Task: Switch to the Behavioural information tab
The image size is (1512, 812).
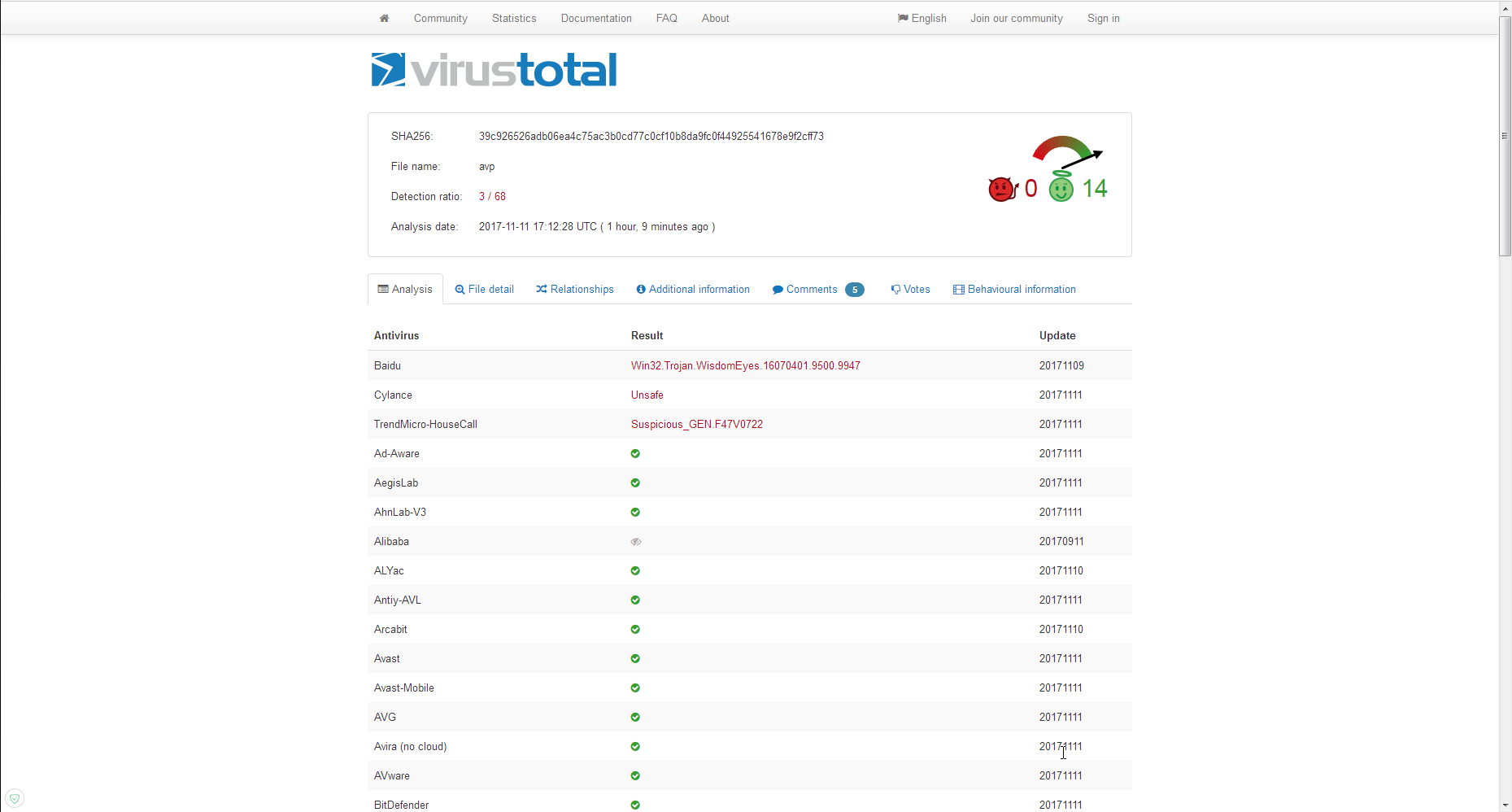Action: tap(1014, 290)
